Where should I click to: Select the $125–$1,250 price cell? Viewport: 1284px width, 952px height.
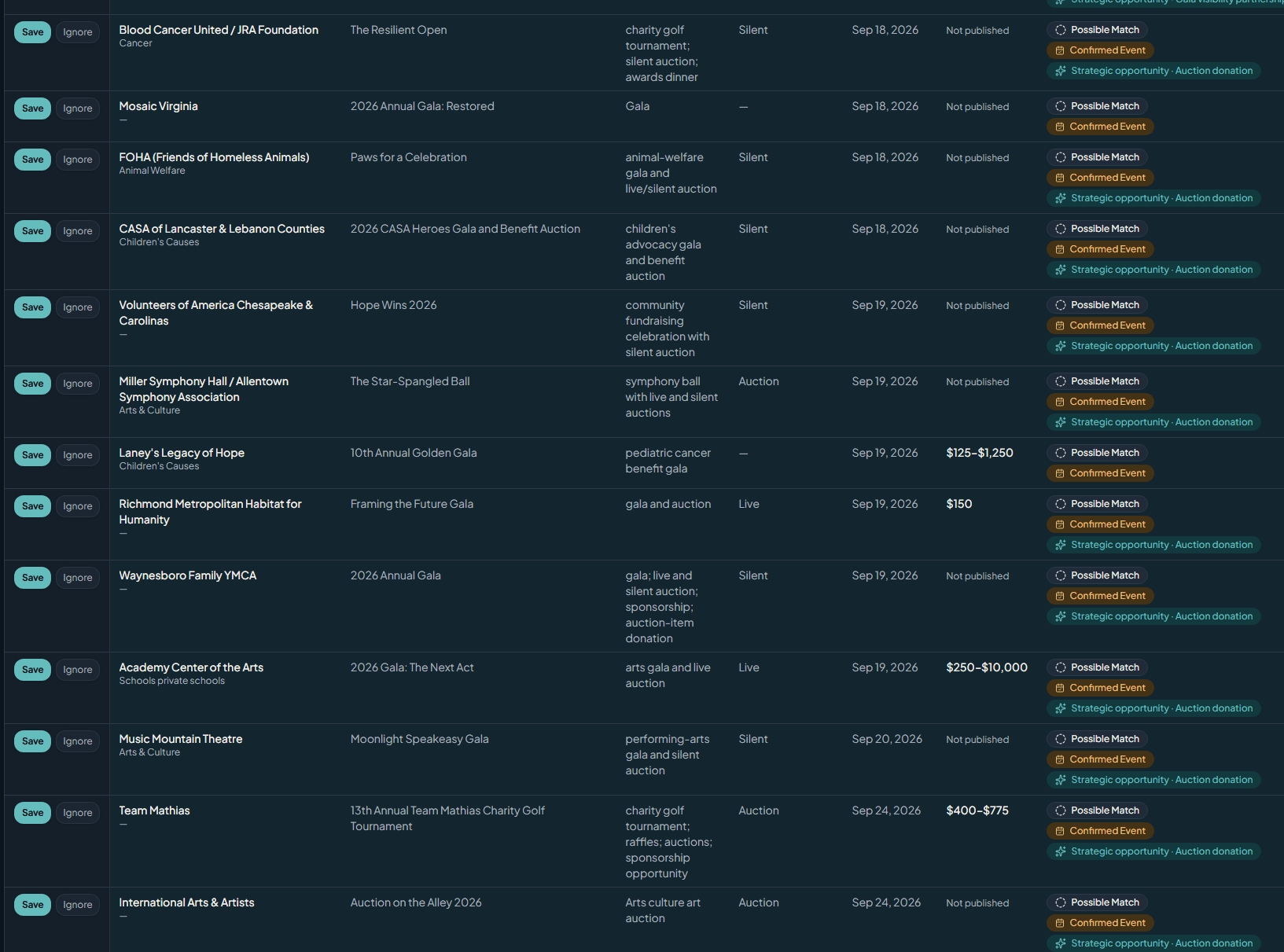[980, 453]
